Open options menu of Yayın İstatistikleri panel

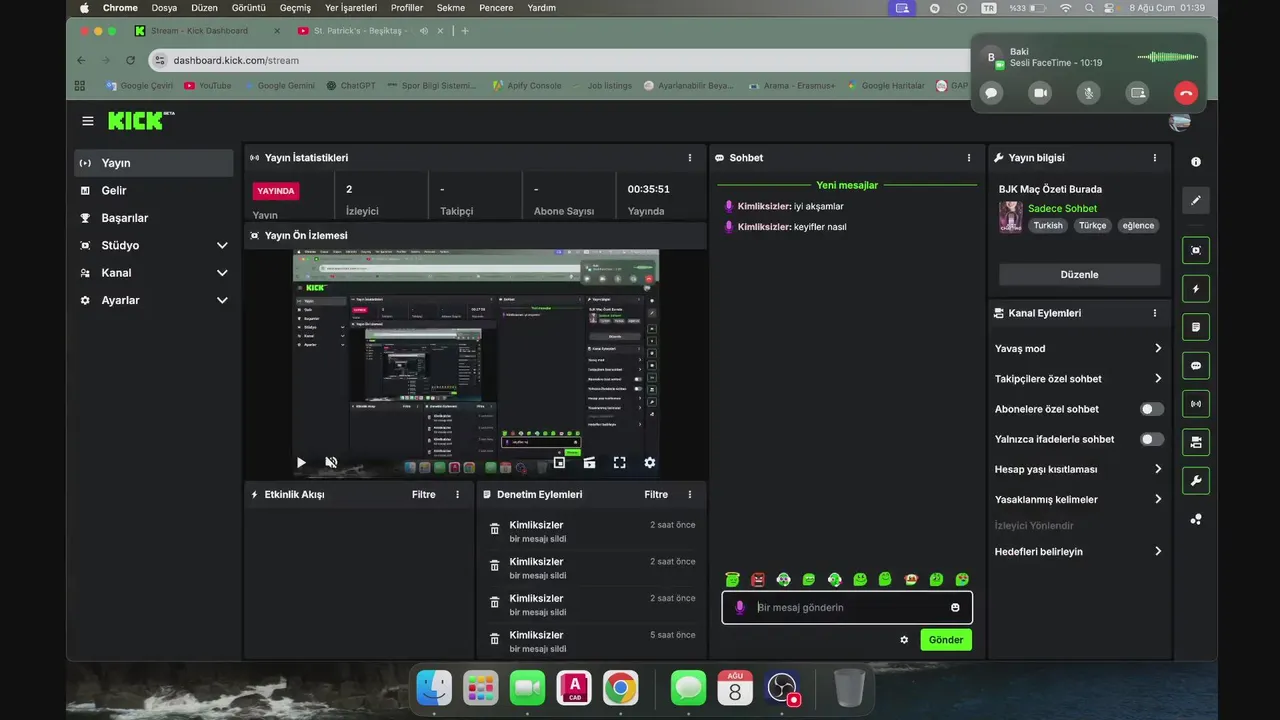click(689, 158)
